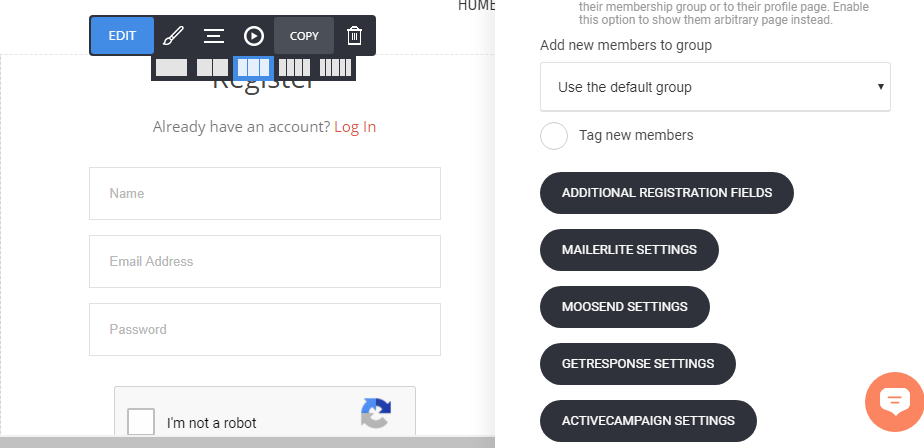Click the Email Address input field
The image size is (924, 448).
pyautogui.click(x=265, y=262)
